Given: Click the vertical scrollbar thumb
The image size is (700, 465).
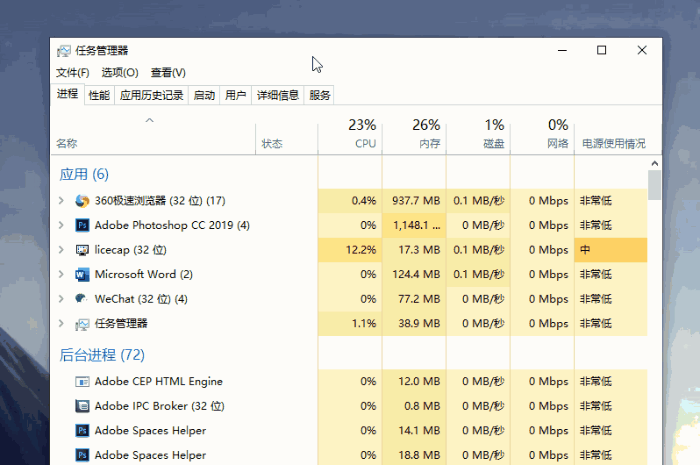Looking at the screenshot, I should pos(654,186).
